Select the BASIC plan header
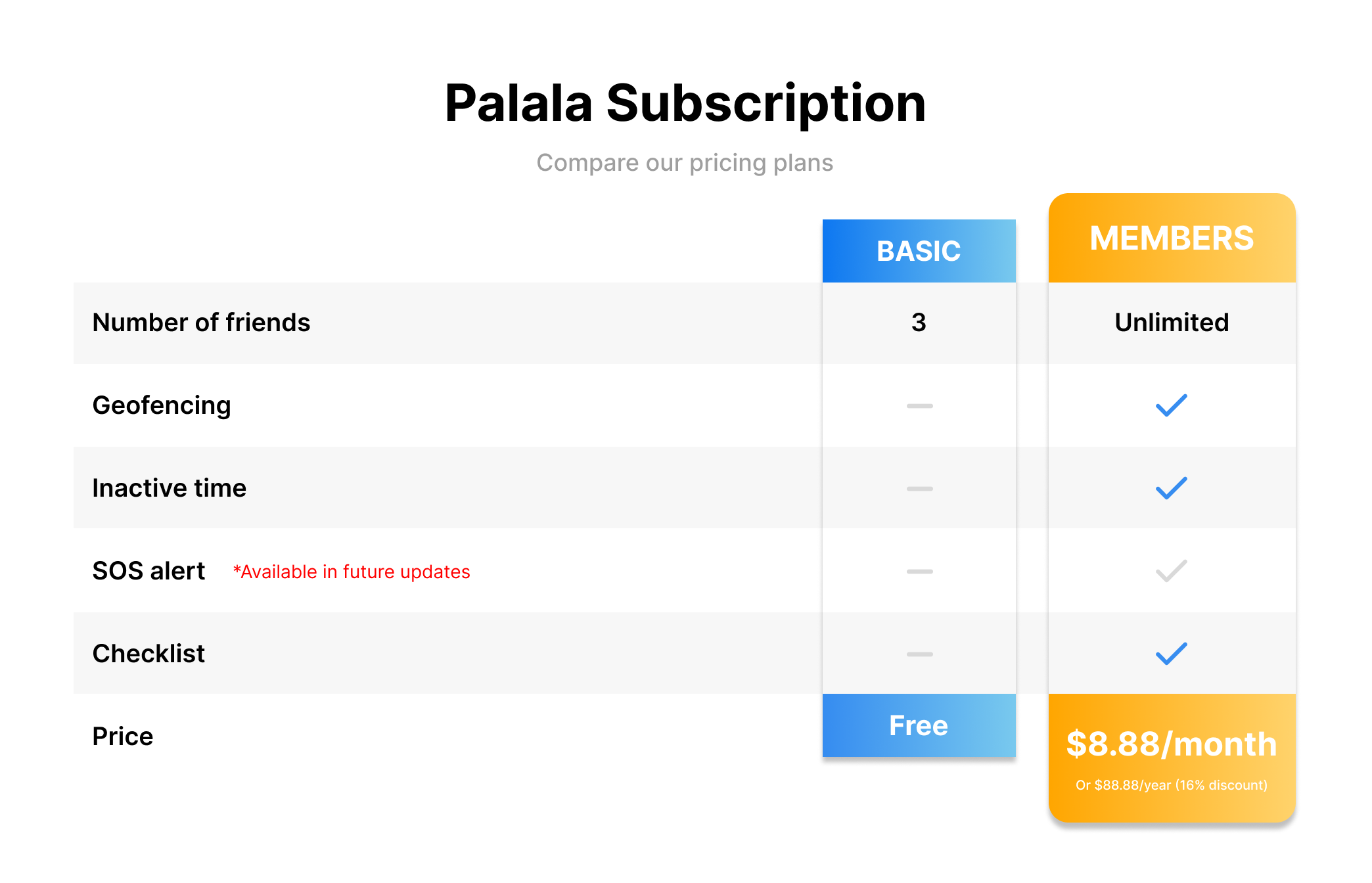 click(x=919, y=251)
